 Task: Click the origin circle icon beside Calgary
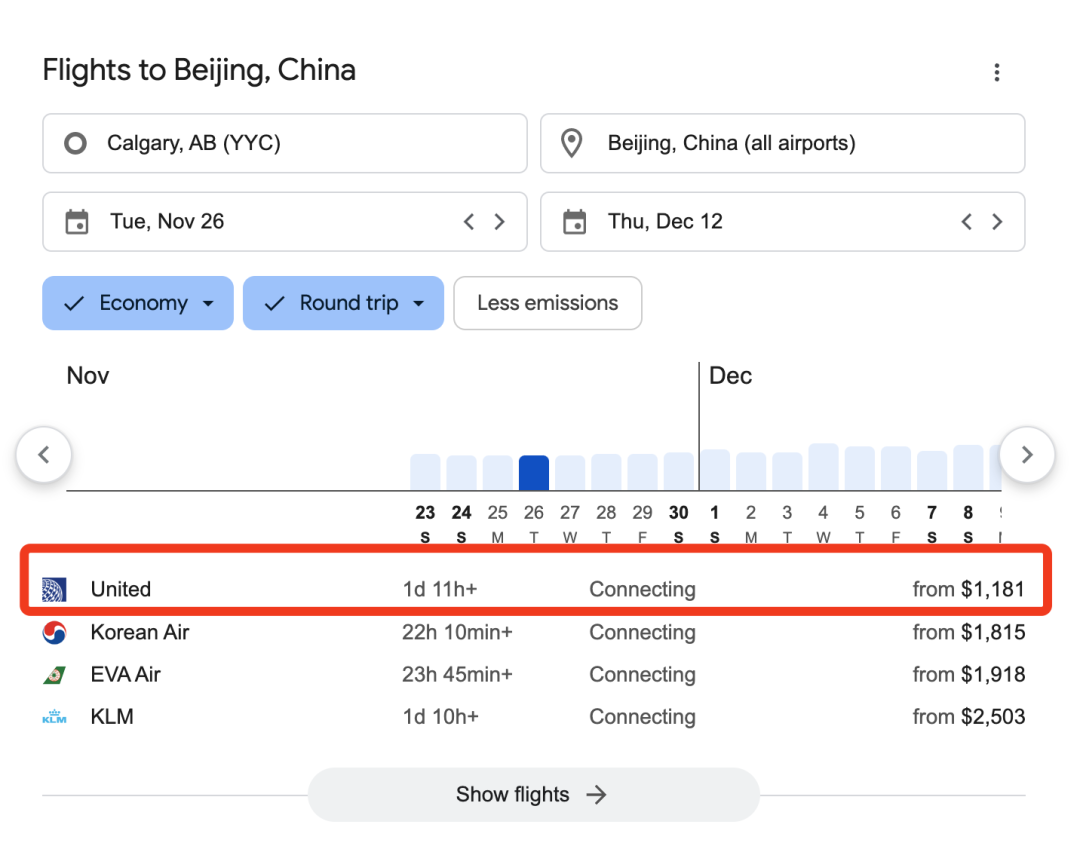(75, 143)
